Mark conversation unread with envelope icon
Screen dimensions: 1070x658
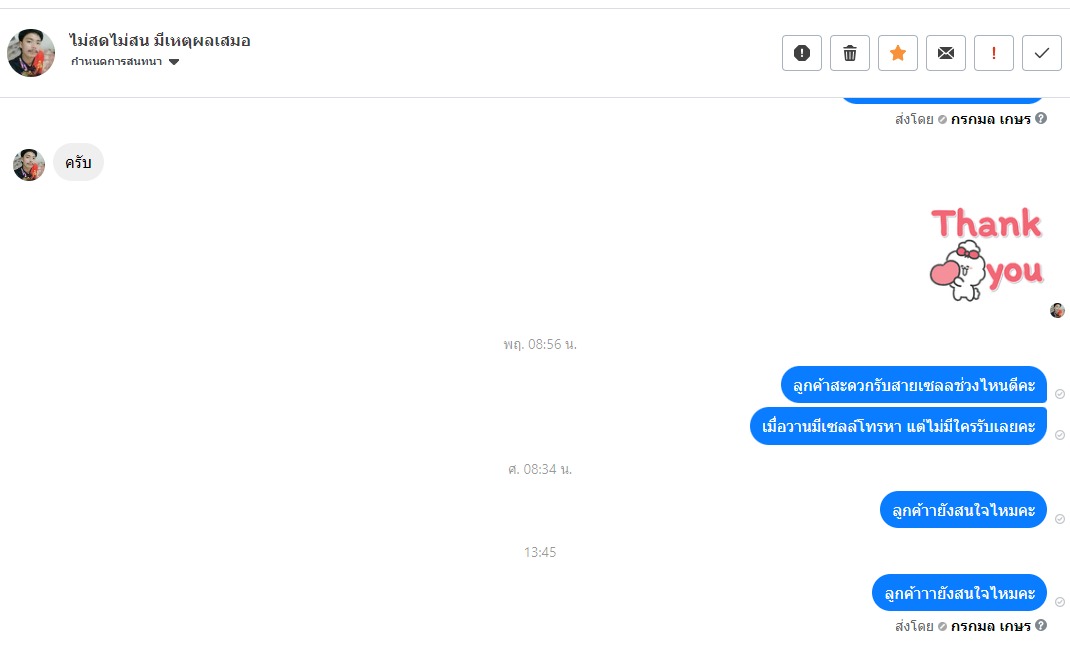click(946, 53)
